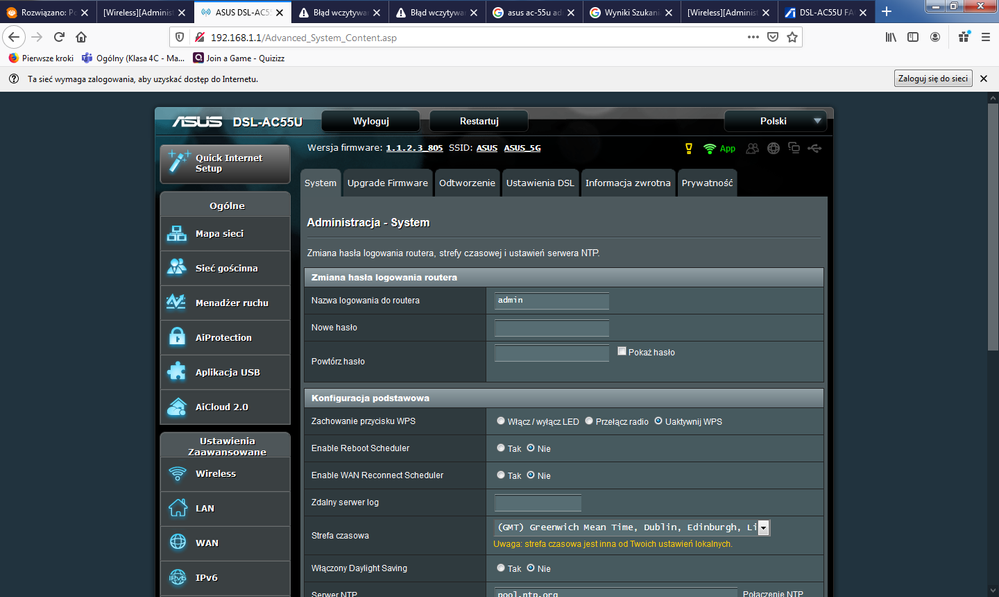This screenshot has height=597, width=999.
Task: Toggle Firefox sidebar view icon
Action: tap(913, 37)
